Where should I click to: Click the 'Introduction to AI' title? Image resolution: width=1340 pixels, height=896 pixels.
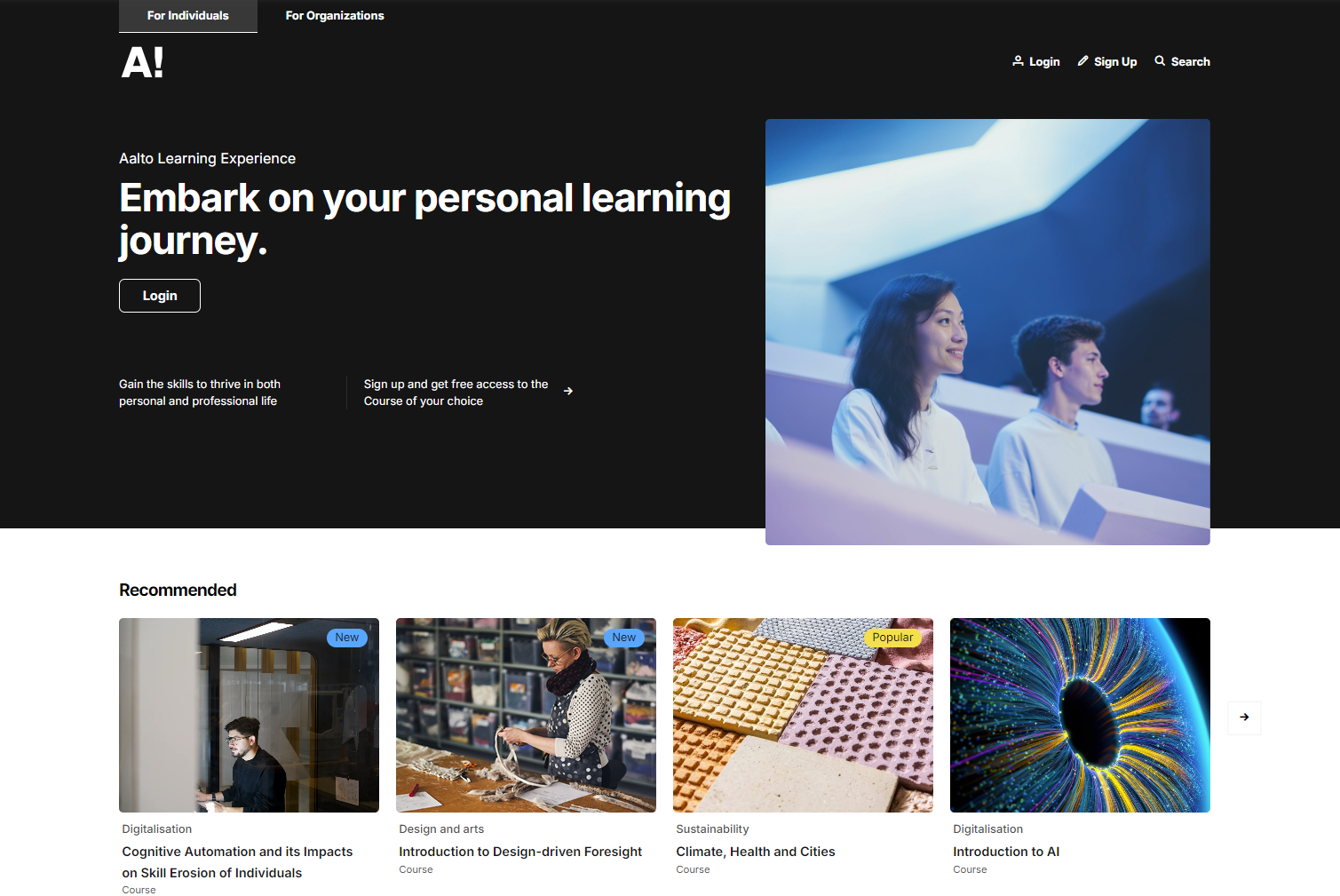coord(1006,852)
